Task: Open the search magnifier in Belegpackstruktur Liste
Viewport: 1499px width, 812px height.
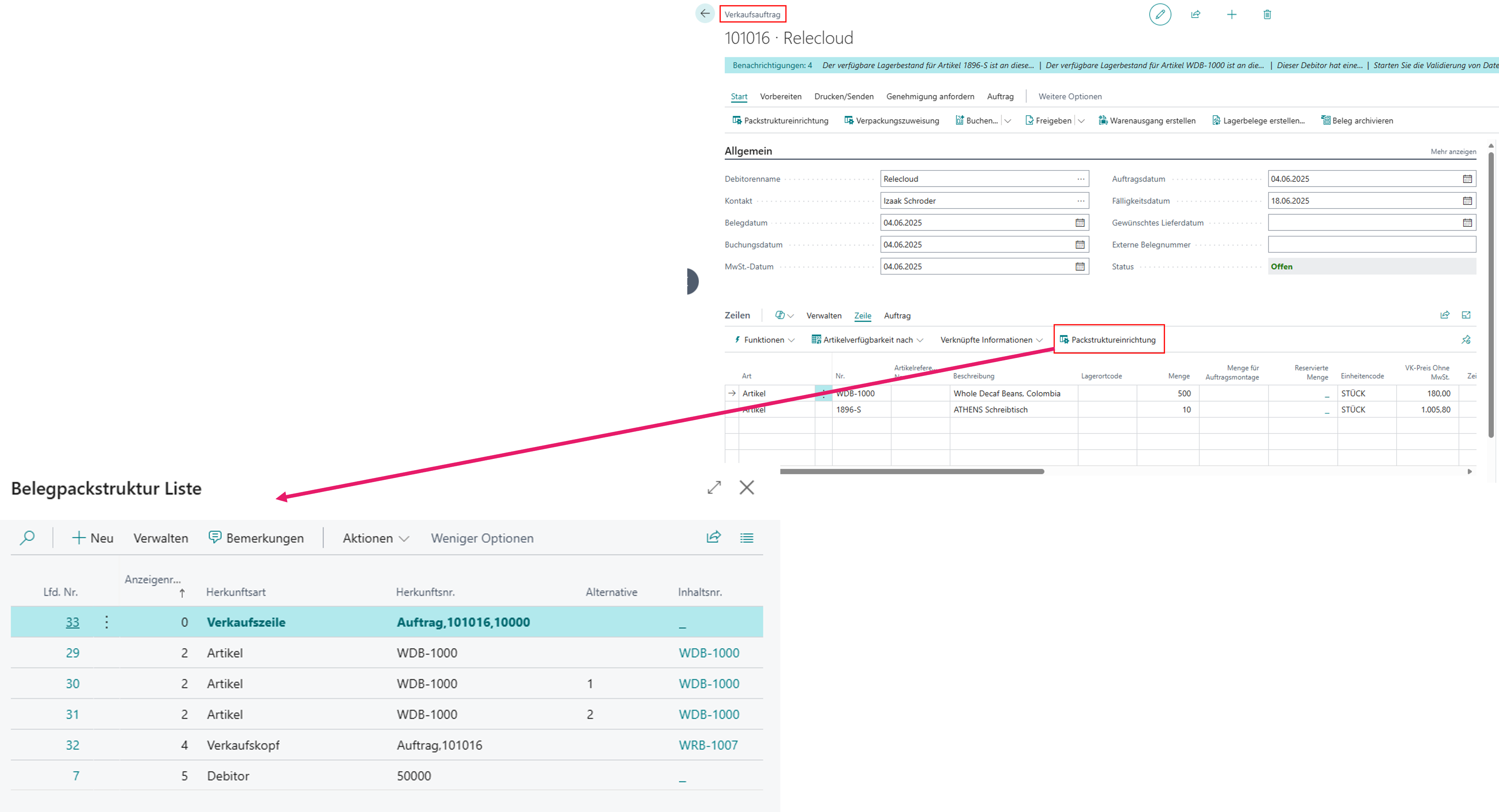Action: click(27, 537)
